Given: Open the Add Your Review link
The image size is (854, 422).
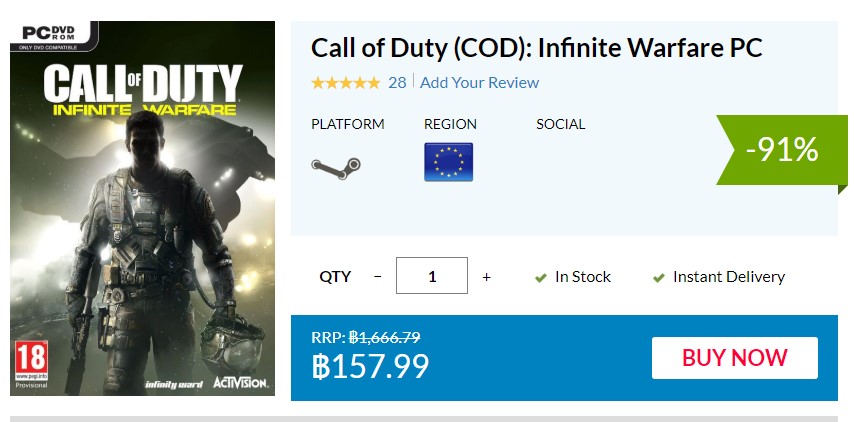Looking at the screenshot, I should click(x=479, y=83).
